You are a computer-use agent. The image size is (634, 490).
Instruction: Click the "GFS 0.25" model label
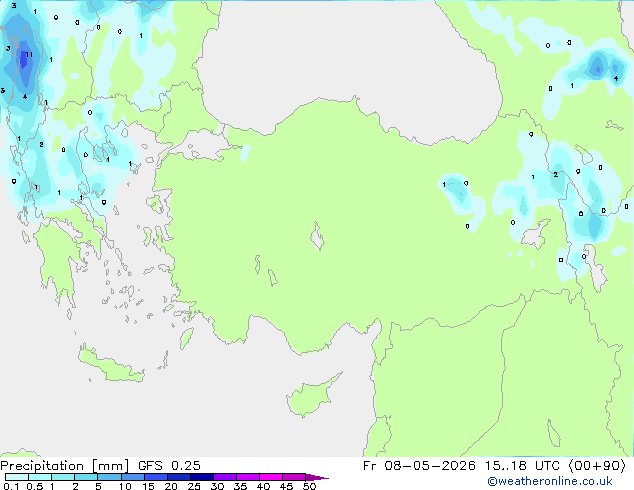(x=169, y=466)
